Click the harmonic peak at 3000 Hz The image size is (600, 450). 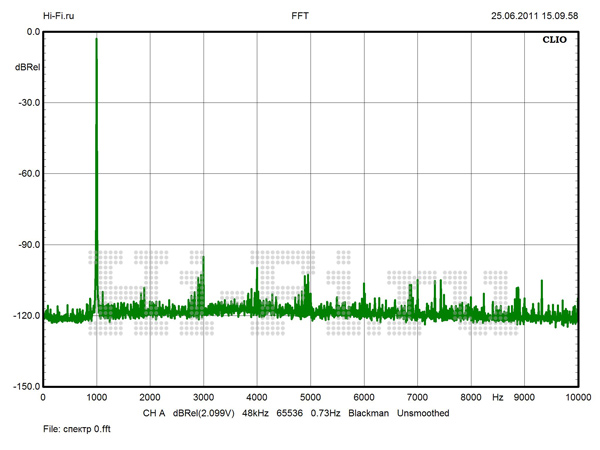pyautogui.click(x=204, y=258)
